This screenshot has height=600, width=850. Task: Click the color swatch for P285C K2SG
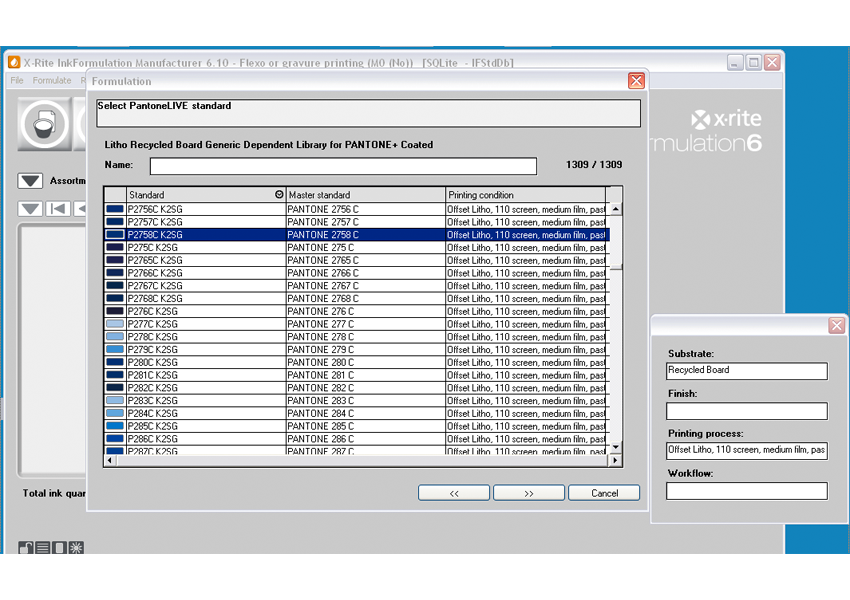pos(115,425)
